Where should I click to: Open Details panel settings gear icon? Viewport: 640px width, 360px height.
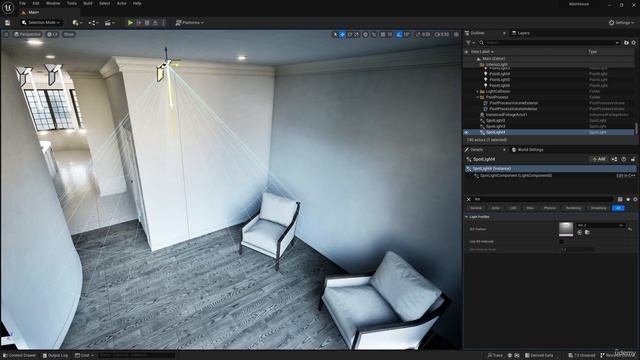pyautogui.click(x=635, y=199)
